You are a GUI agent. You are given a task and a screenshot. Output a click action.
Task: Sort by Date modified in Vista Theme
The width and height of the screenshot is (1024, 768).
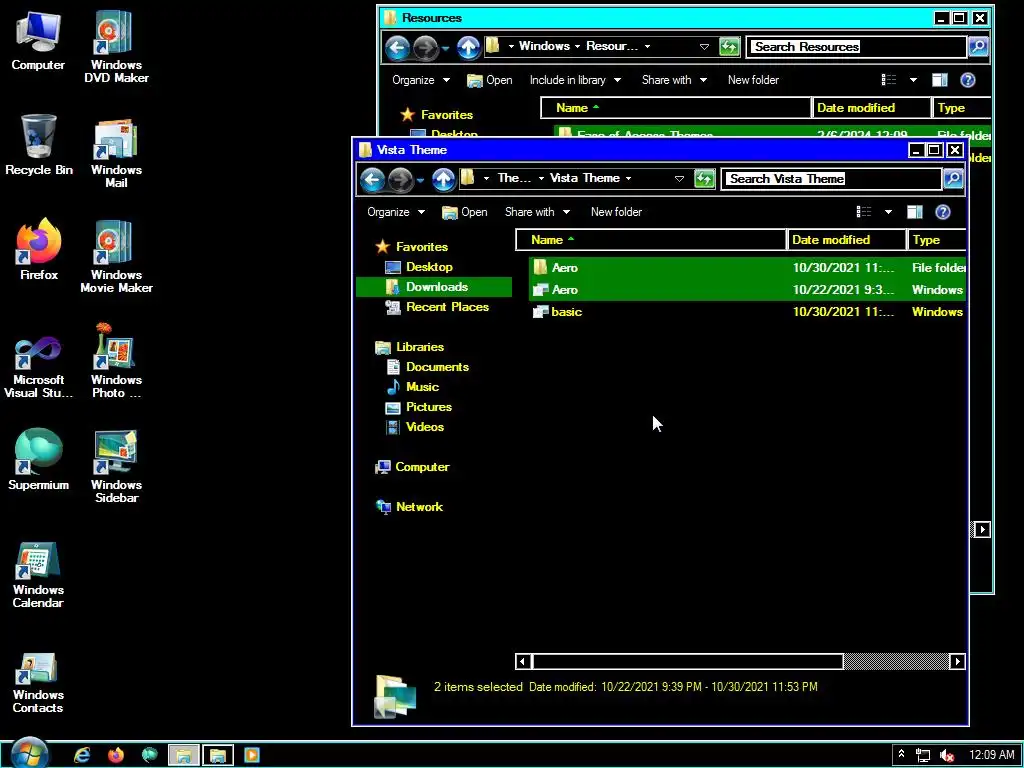pyautogui.click(x=847, y=240)
